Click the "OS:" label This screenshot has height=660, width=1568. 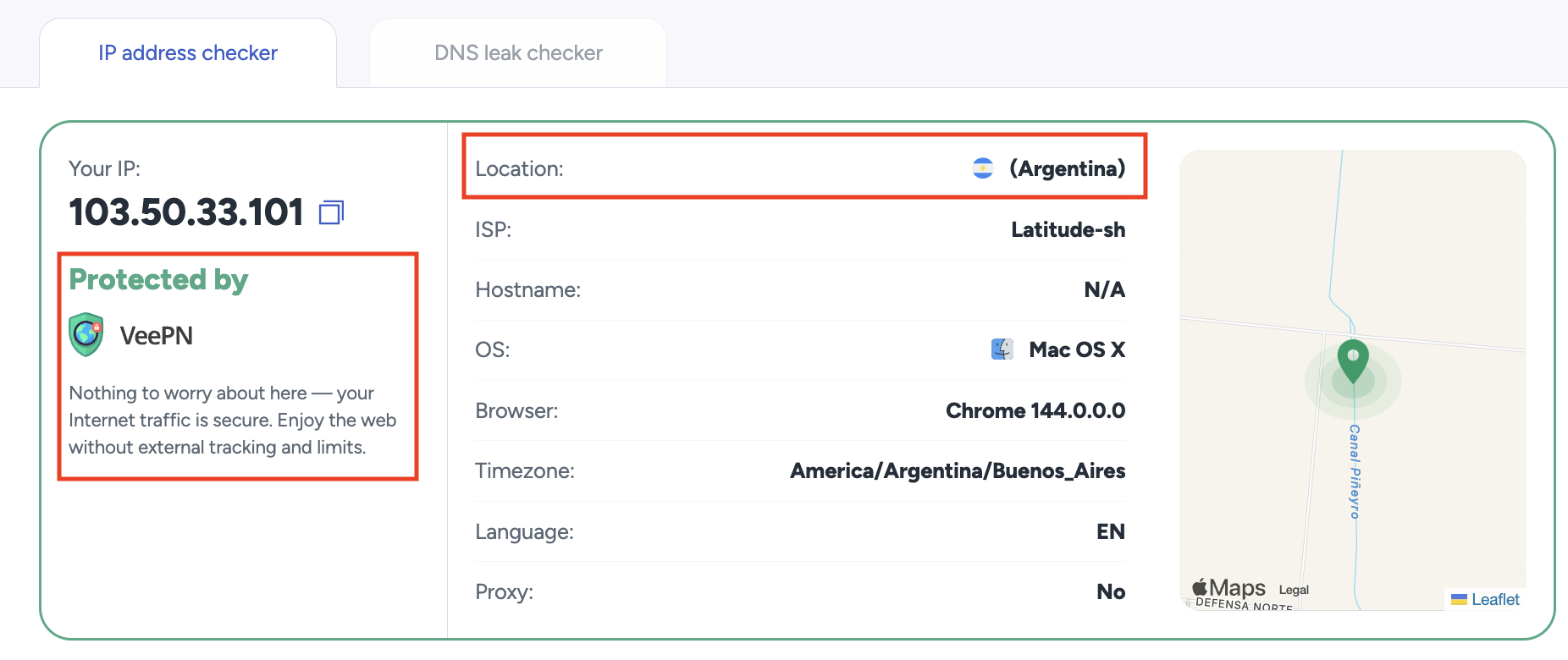coord(493,349)
